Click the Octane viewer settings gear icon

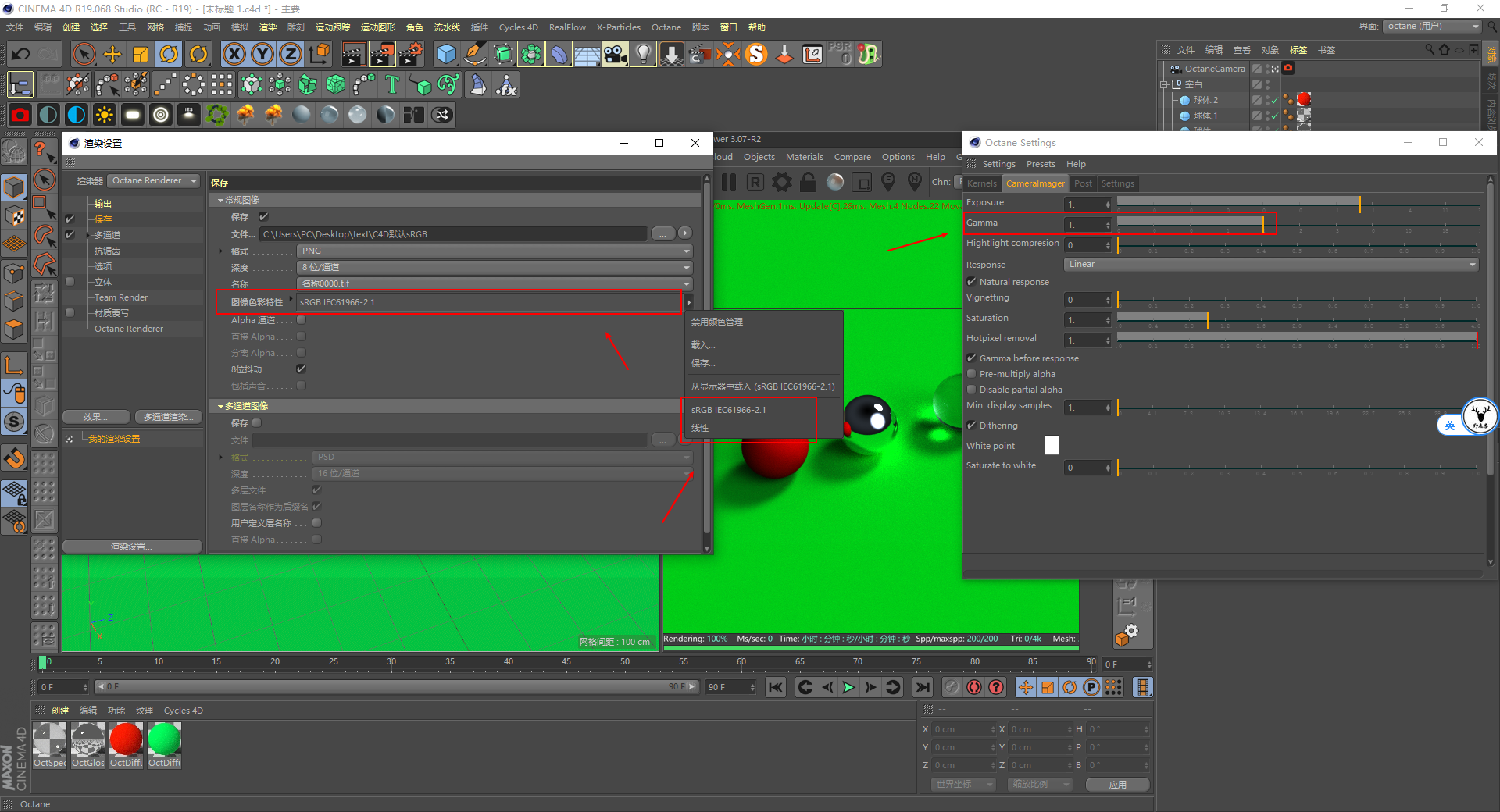coord(782,182)
